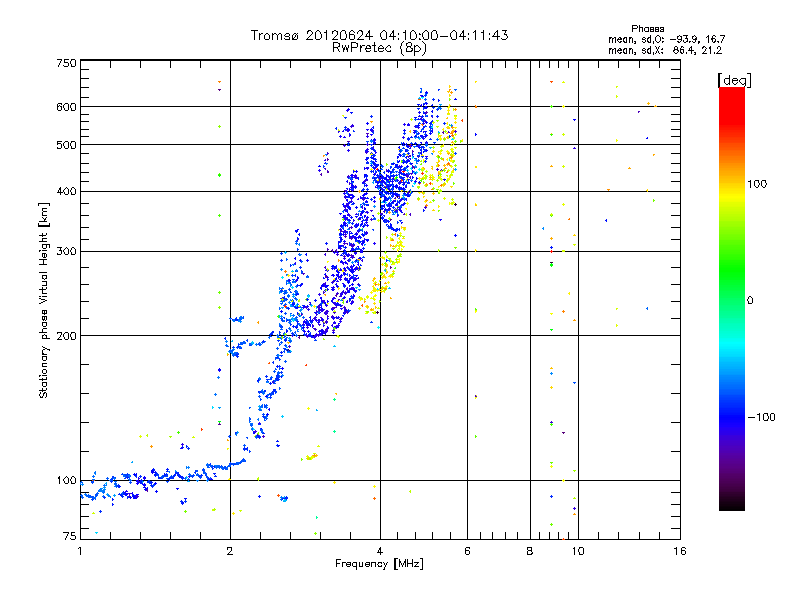Click the x-axis tick label '10'
The width and height of the screenshot is (800, 600).
(x=578, y=551)
